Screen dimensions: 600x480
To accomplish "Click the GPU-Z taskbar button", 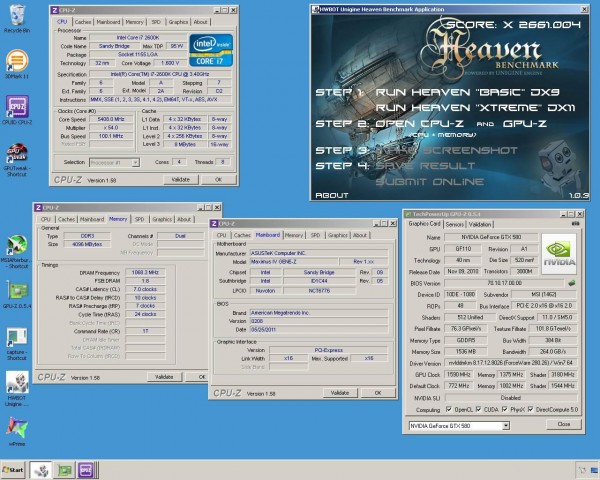I will [64, 470].
